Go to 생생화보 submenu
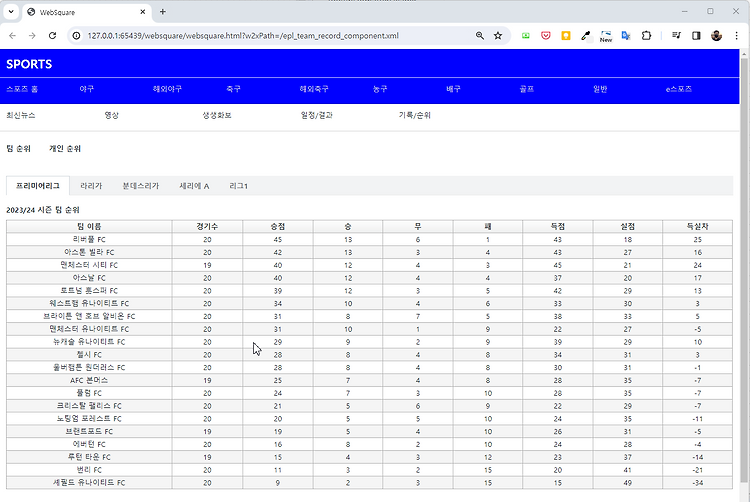The image size is (750, 502). click(217, 115)
